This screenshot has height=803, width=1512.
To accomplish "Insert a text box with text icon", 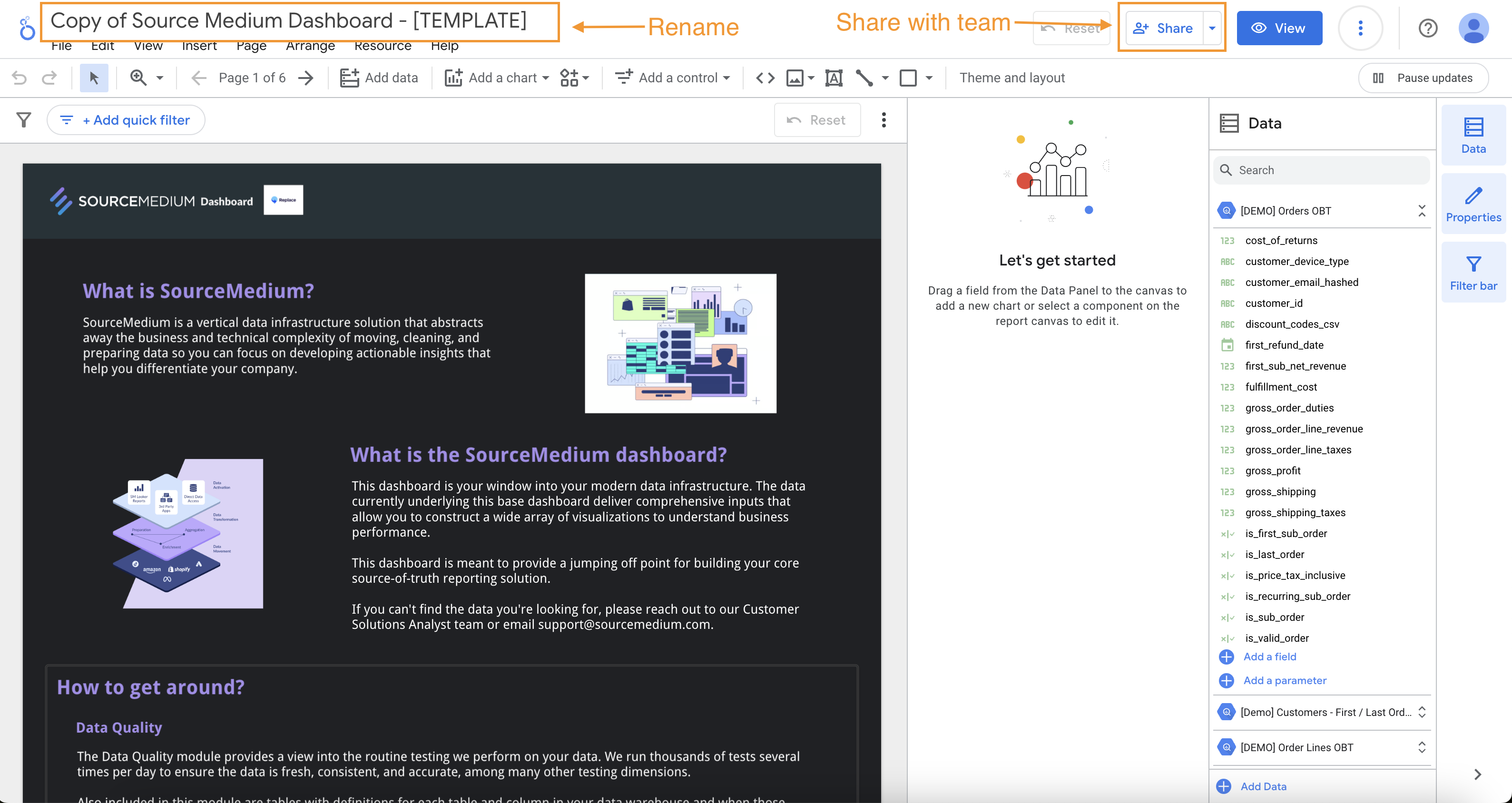I will point(834,78).
